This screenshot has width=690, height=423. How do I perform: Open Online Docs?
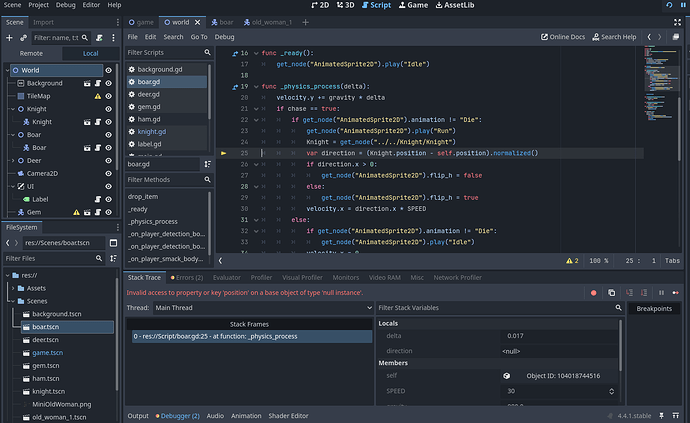[x=563, y=37]
